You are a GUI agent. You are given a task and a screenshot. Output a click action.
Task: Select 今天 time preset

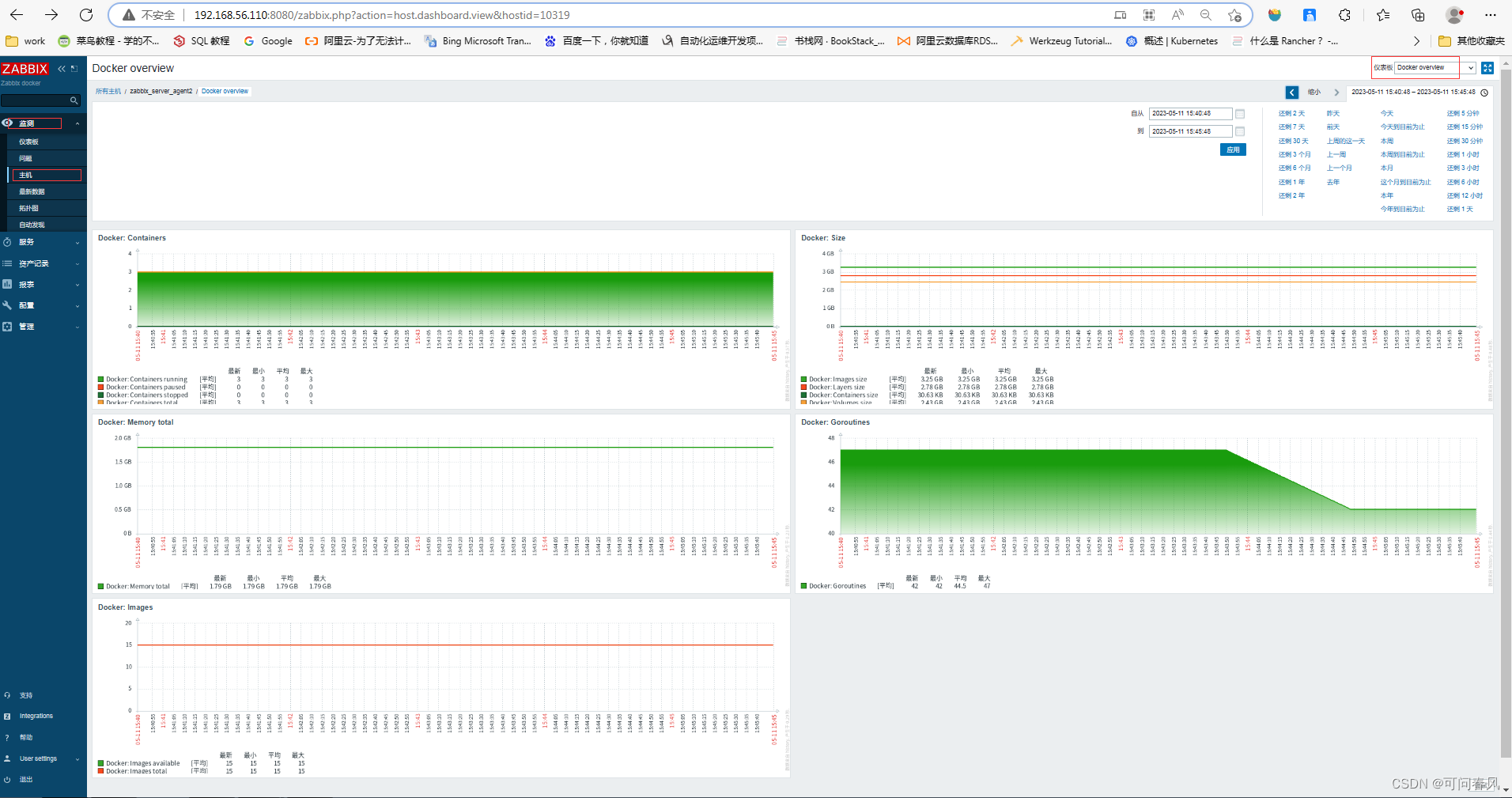click(1387, 113)
